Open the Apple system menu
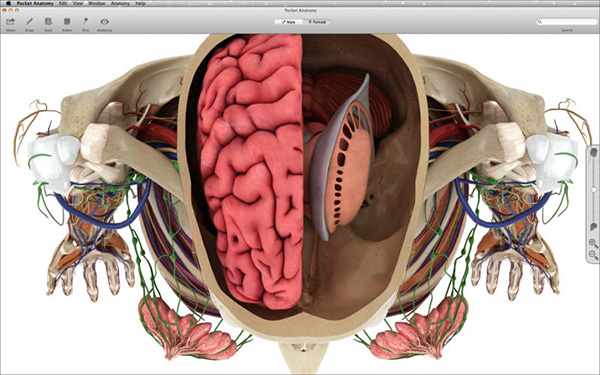600x375 pixels. (x=8, y=3)
